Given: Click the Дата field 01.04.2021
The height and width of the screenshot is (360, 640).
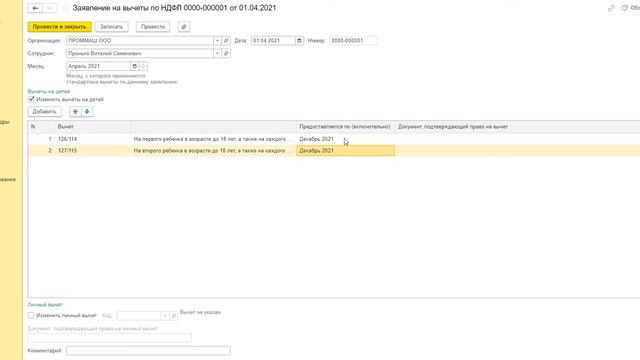Looking at the screenshot, I should pos(273,41).
